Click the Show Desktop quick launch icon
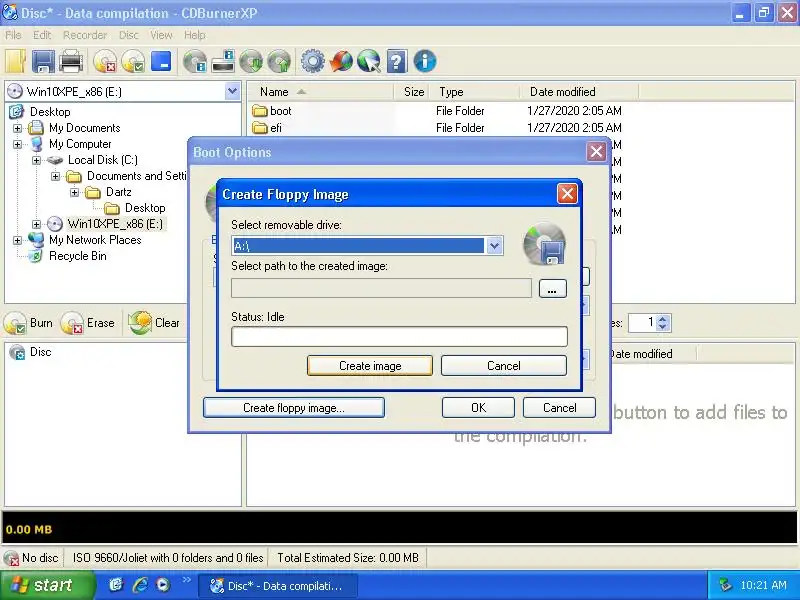 coord(116,585)
